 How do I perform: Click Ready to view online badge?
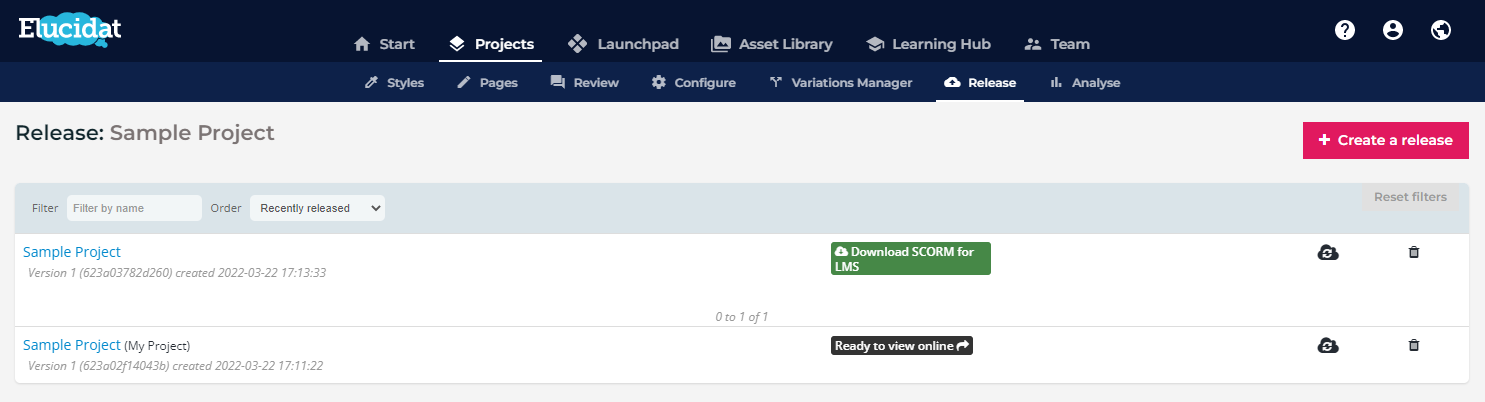[902, 345]
